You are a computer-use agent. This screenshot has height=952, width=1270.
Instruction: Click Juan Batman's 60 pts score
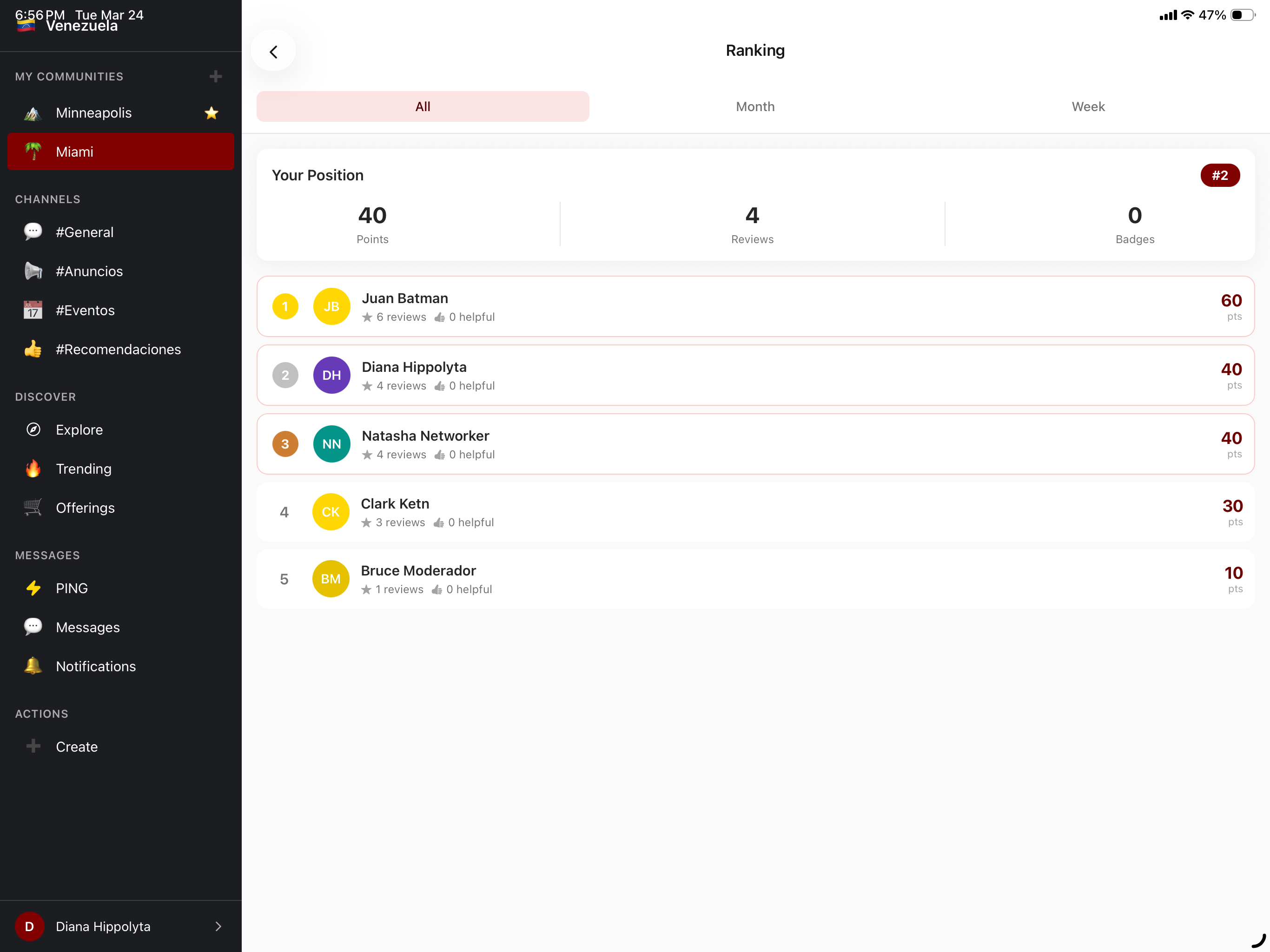[1231, 307]
